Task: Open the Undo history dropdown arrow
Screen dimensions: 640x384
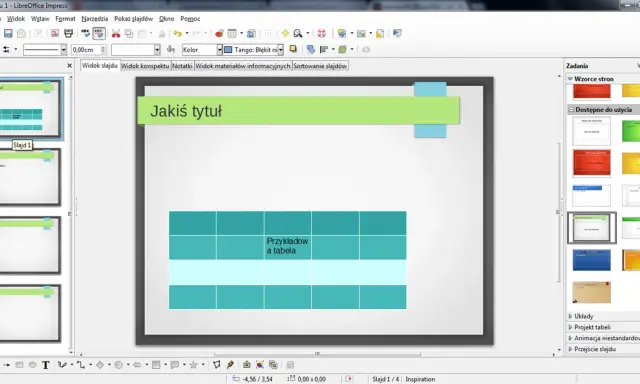Action: [187, 33]
